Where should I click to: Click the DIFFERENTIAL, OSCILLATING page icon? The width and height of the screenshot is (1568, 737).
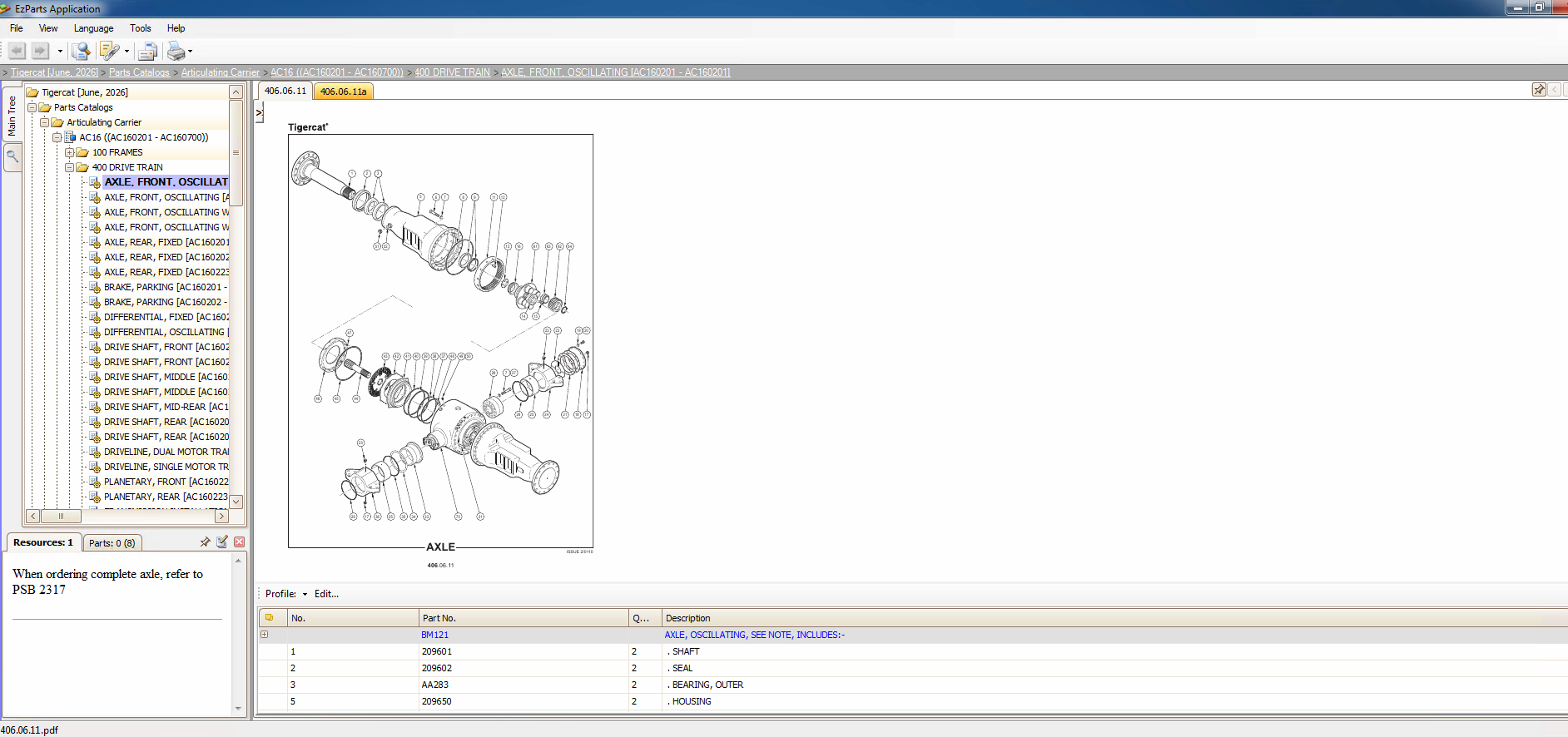[x=95, y=332]
